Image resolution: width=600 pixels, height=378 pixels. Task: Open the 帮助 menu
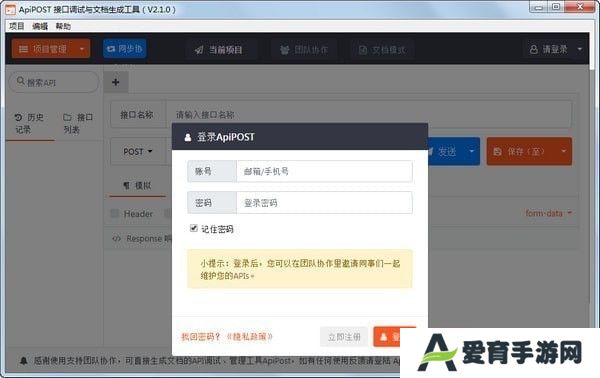[x=63, y=26]
